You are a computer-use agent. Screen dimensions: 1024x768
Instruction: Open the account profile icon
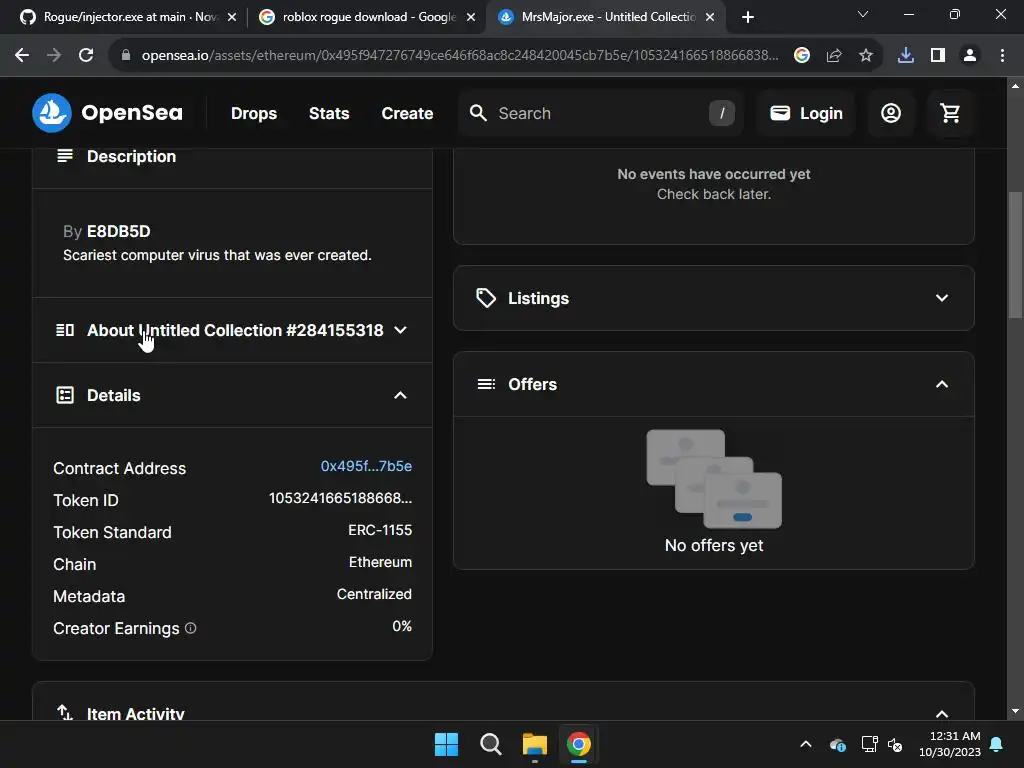point(891,113)
